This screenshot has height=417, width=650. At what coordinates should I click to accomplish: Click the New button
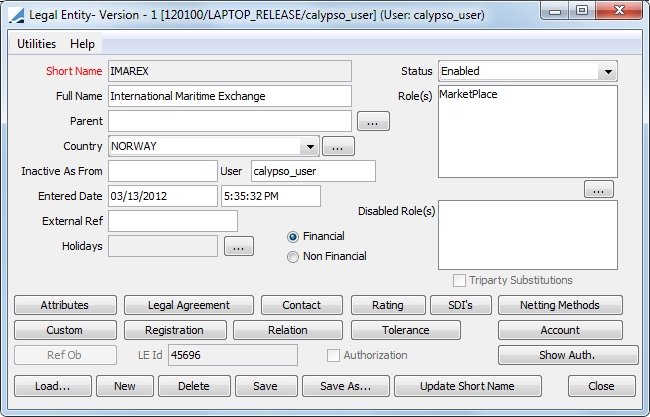125,386
